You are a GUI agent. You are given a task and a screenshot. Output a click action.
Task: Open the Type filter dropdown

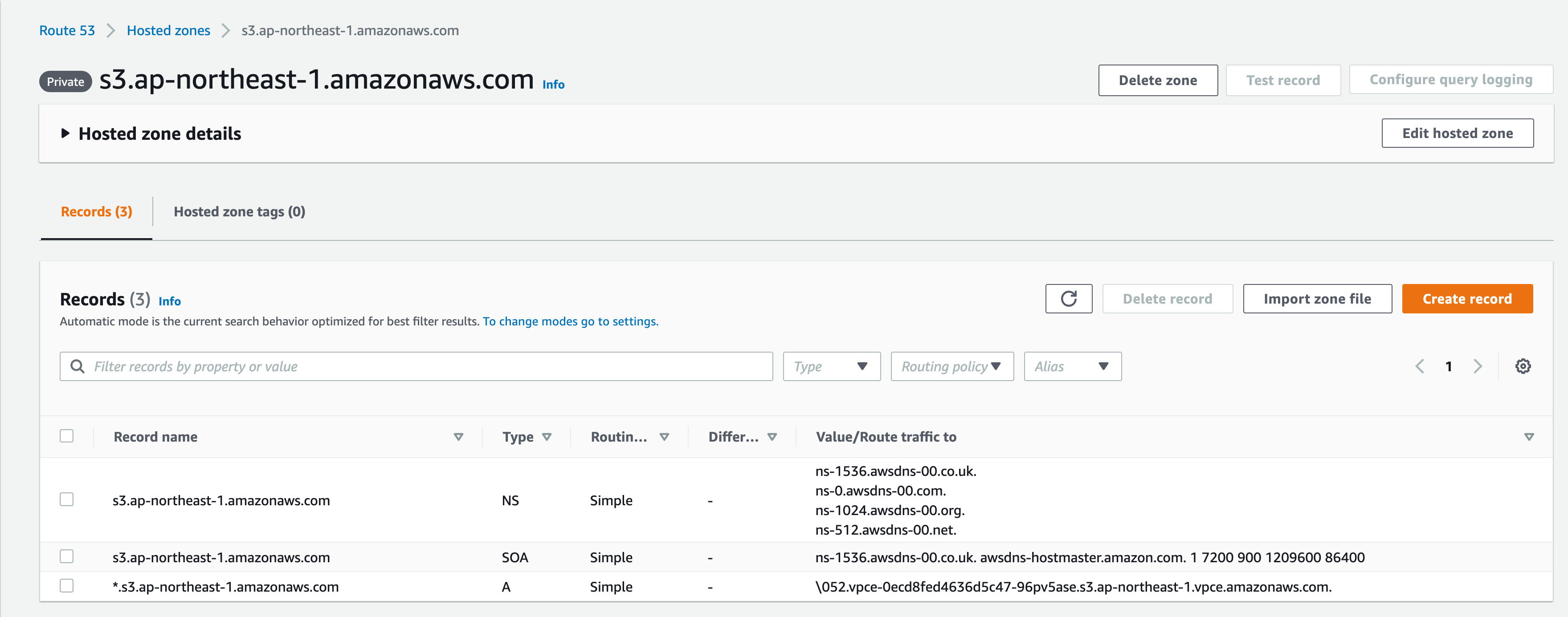pos(831,366)
